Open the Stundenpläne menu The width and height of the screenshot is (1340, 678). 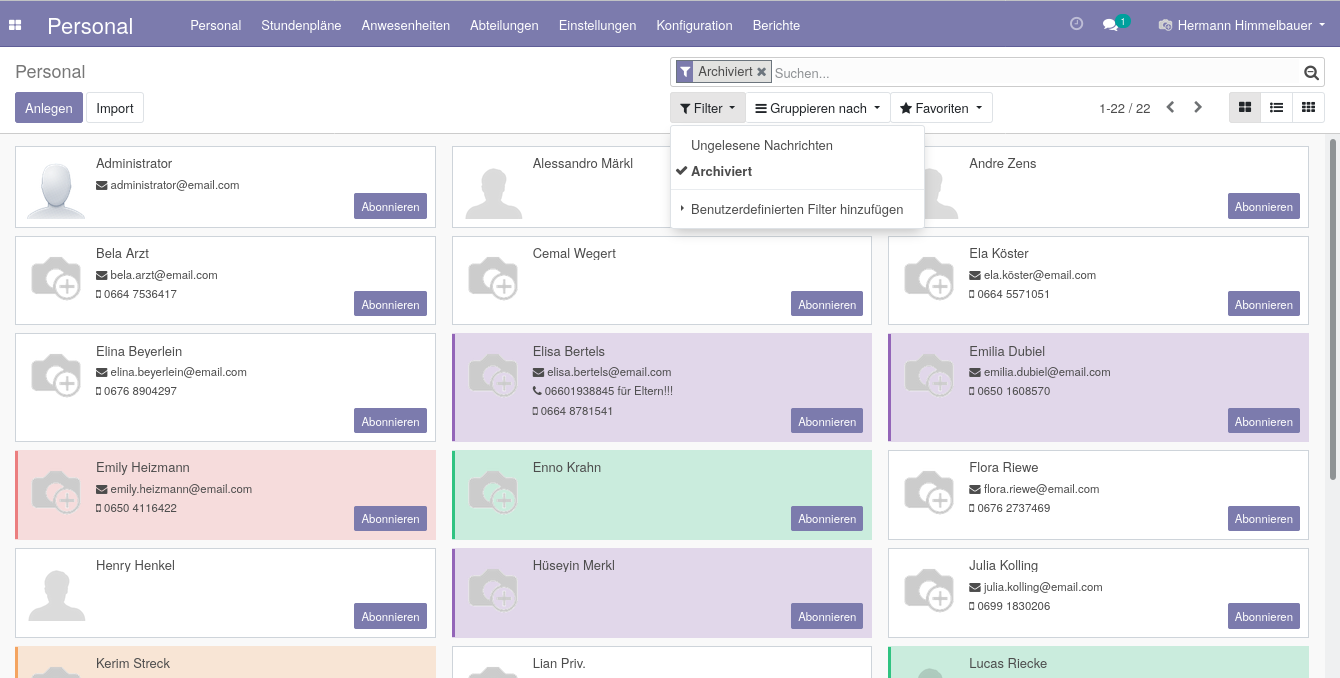tap(301, 25)
